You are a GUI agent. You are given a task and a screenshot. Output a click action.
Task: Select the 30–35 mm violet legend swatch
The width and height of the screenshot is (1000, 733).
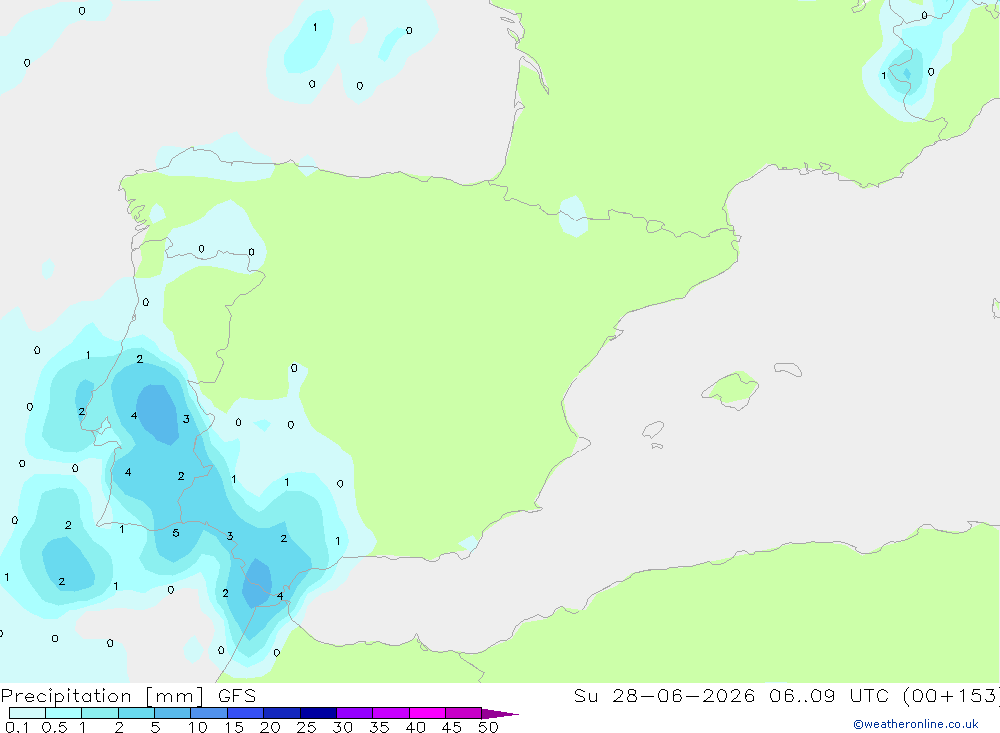point(355,713)
